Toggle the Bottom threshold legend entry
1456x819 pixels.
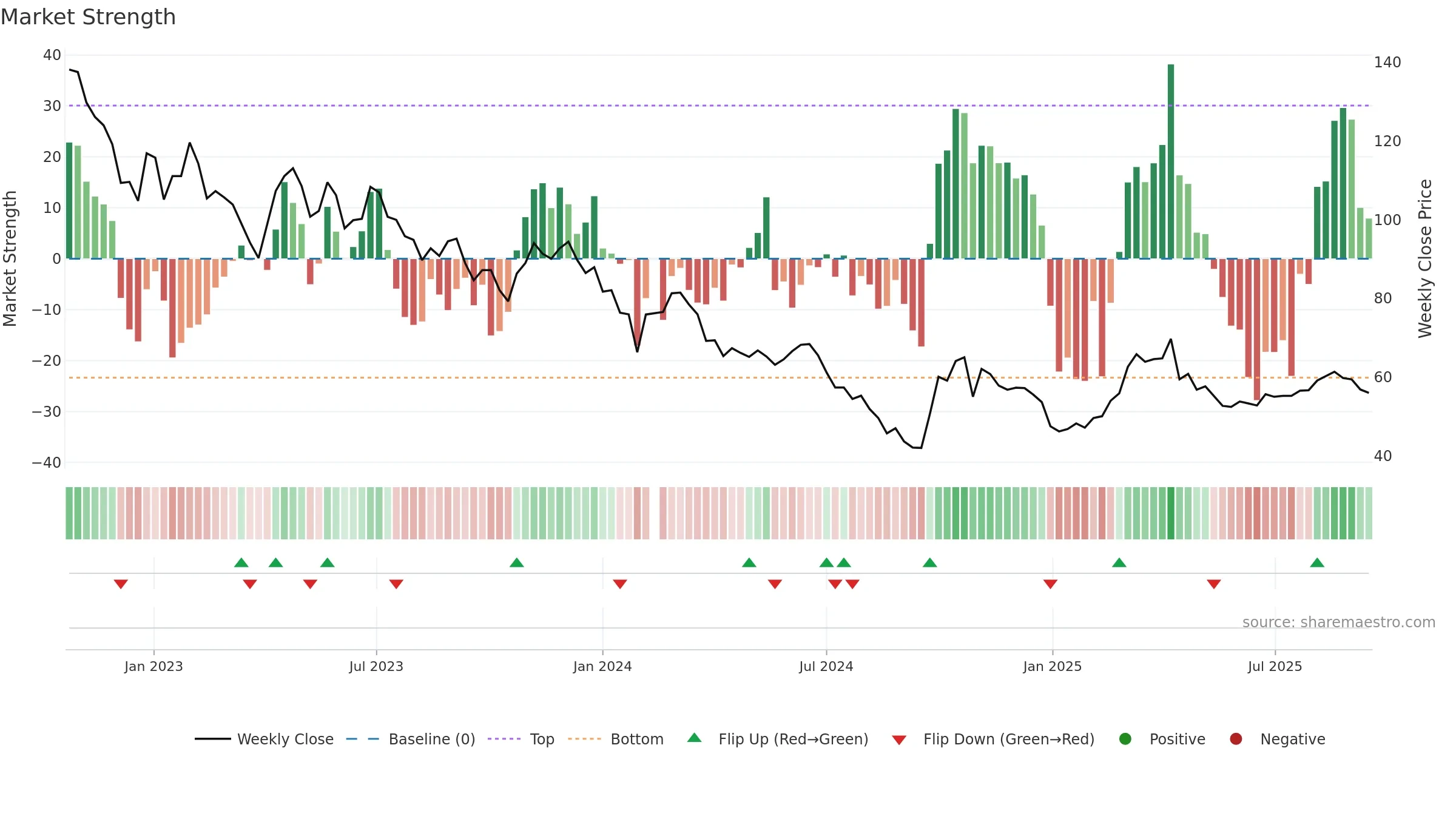point(616,739)
